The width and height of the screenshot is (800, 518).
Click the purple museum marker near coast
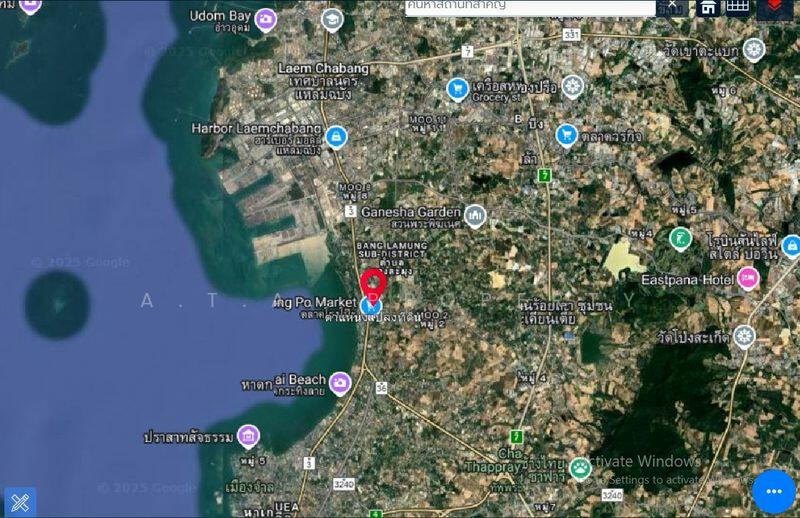tap(248, 436)
